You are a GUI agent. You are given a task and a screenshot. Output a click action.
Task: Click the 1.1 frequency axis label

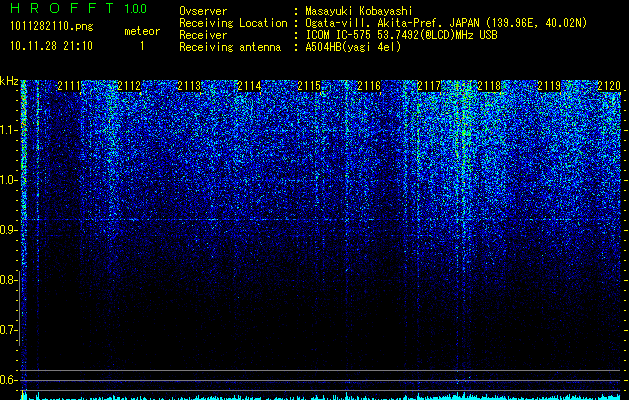(x=8, y=130)
